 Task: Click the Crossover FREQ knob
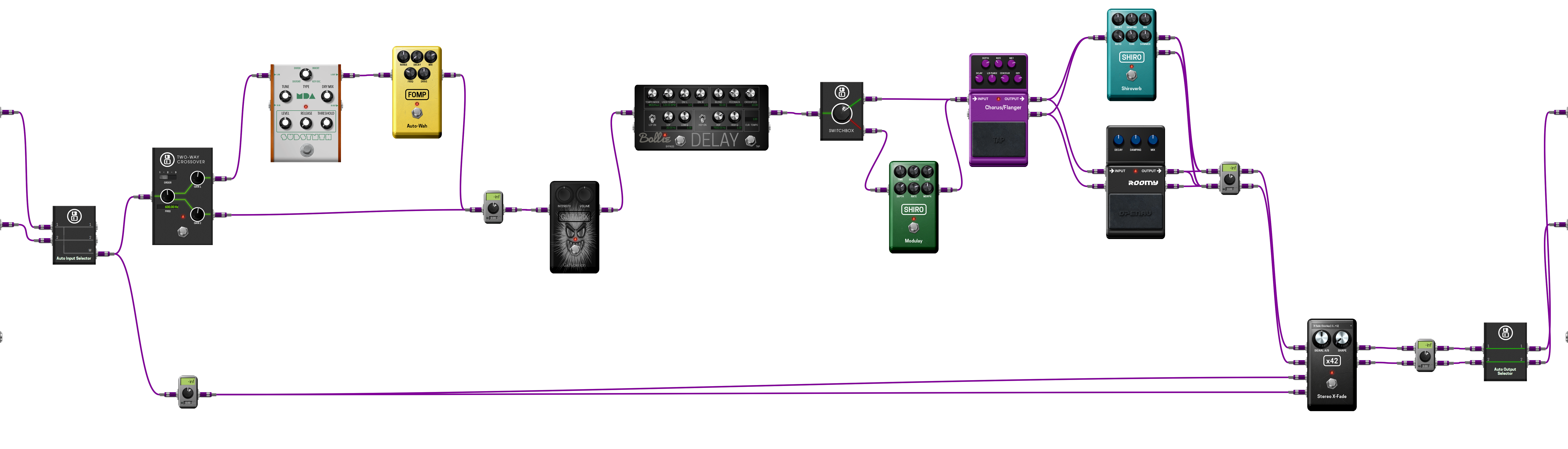pos(167,196)
